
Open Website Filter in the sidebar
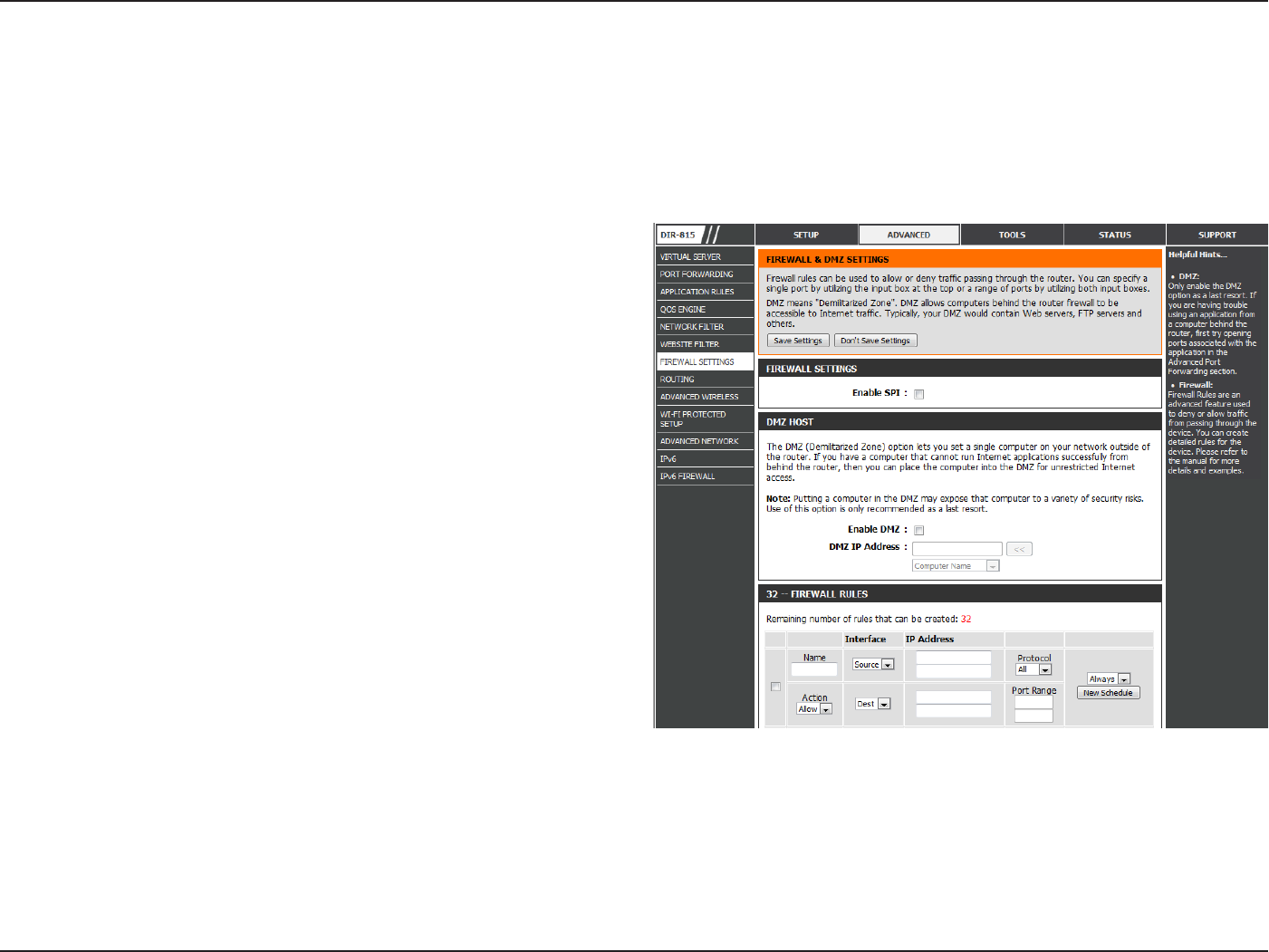pos(706,344)
